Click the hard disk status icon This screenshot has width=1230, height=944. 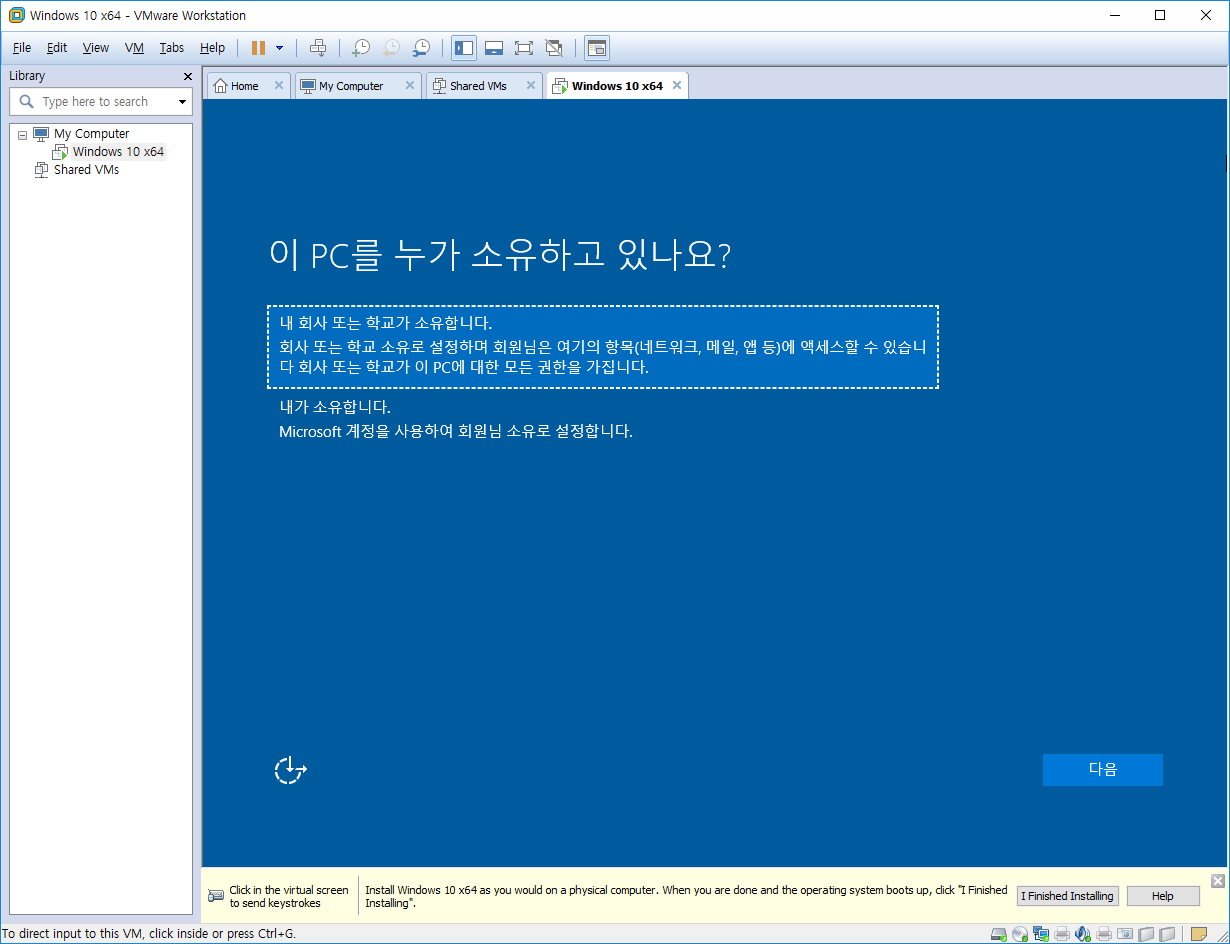(998, 934)
